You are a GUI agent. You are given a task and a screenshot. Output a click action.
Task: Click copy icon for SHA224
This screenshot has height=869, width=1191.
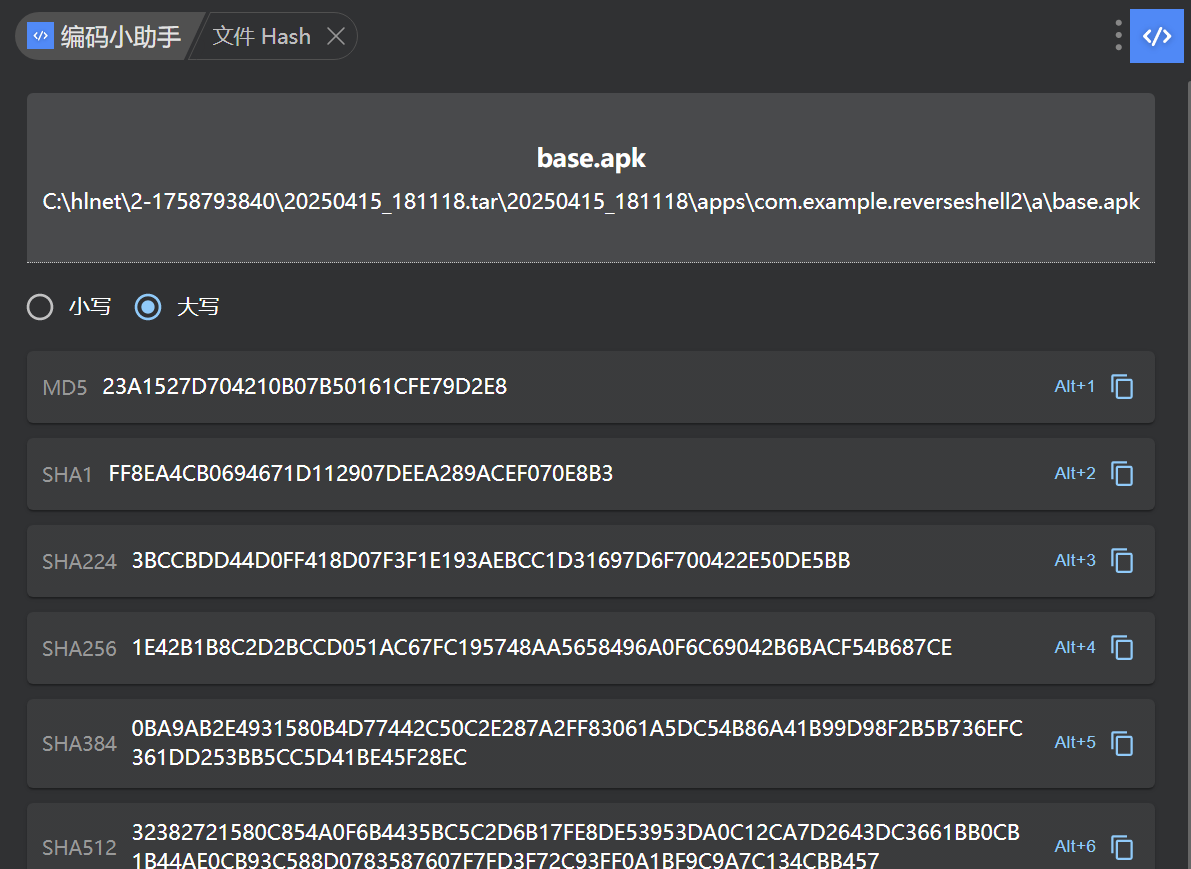click(1122, 561)
